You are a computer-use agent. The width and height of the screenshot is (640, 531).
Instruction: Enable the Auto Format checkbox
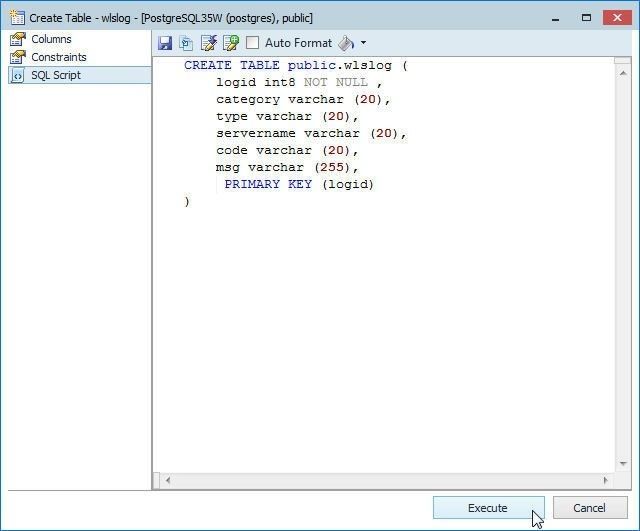pos(252,42)
